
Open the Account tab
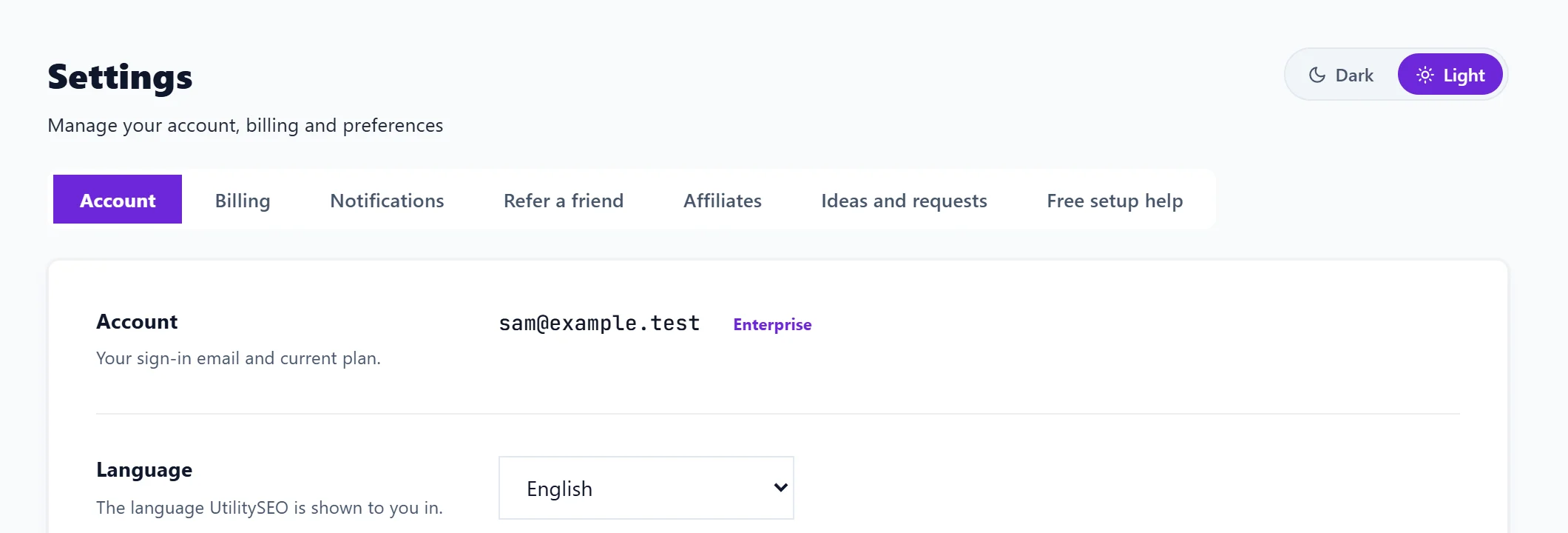click(118, 200)
